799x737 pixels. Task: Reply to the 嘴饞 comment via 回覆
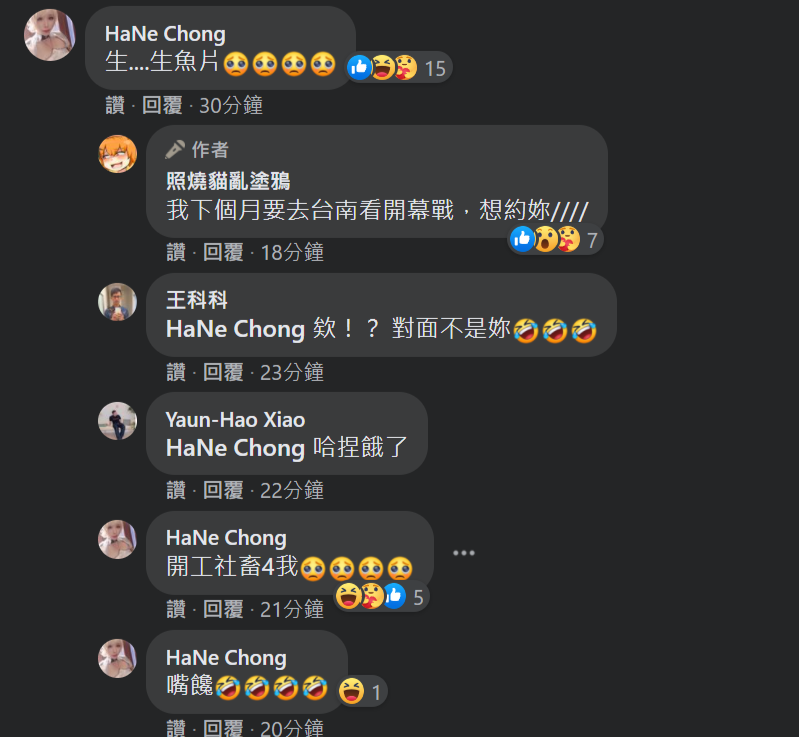click(x=223, y=728)
